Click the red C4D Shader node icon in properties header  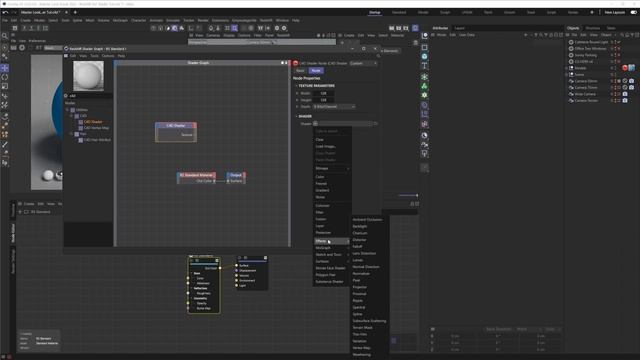[296, 63]
